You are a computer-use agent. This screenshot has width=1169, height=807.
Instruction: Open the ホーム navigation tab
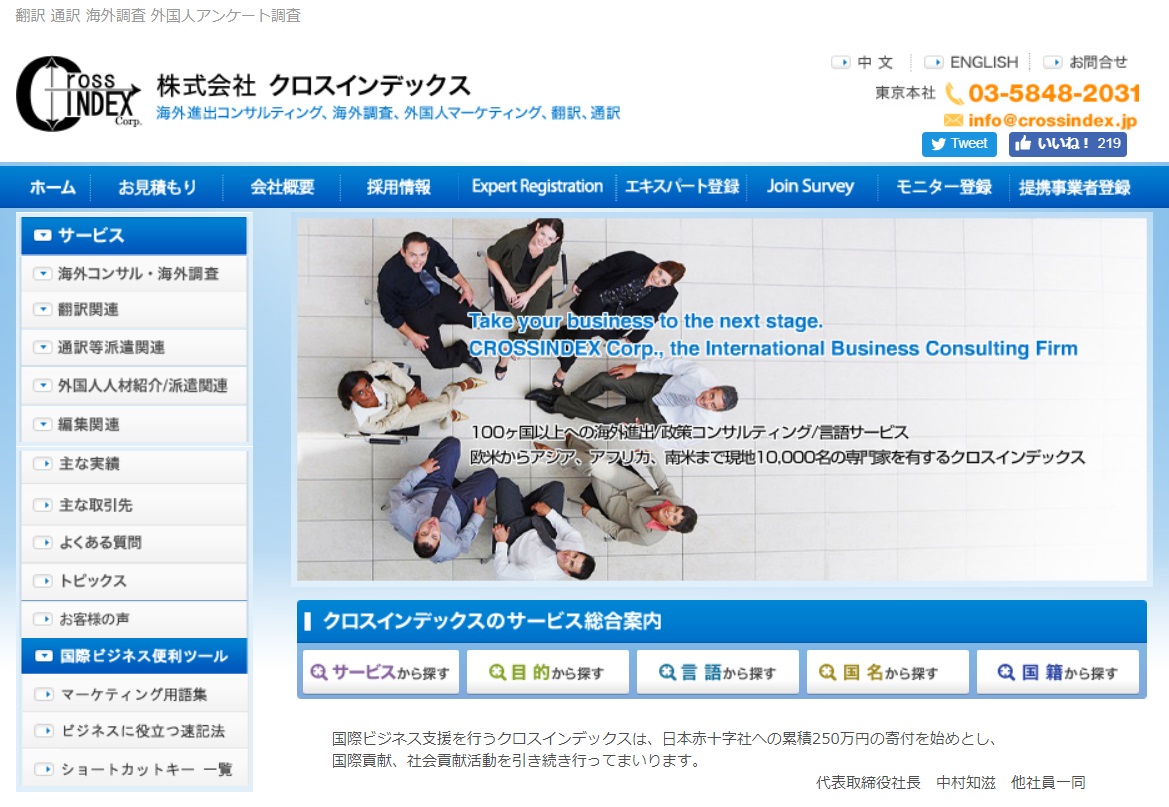click(52, 186)
